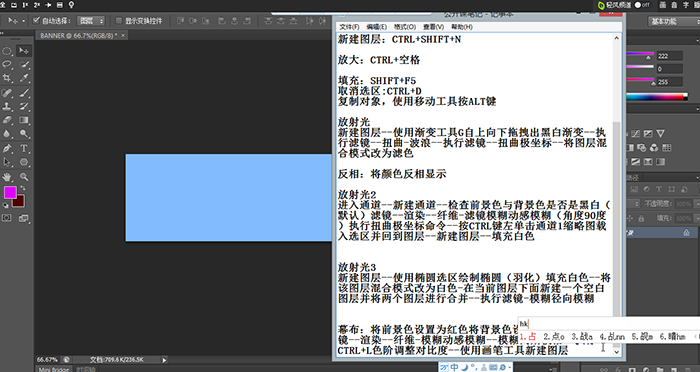700x372 pixels.
Task: Reset to default foreground/background colors
Action: pos(6,205)
